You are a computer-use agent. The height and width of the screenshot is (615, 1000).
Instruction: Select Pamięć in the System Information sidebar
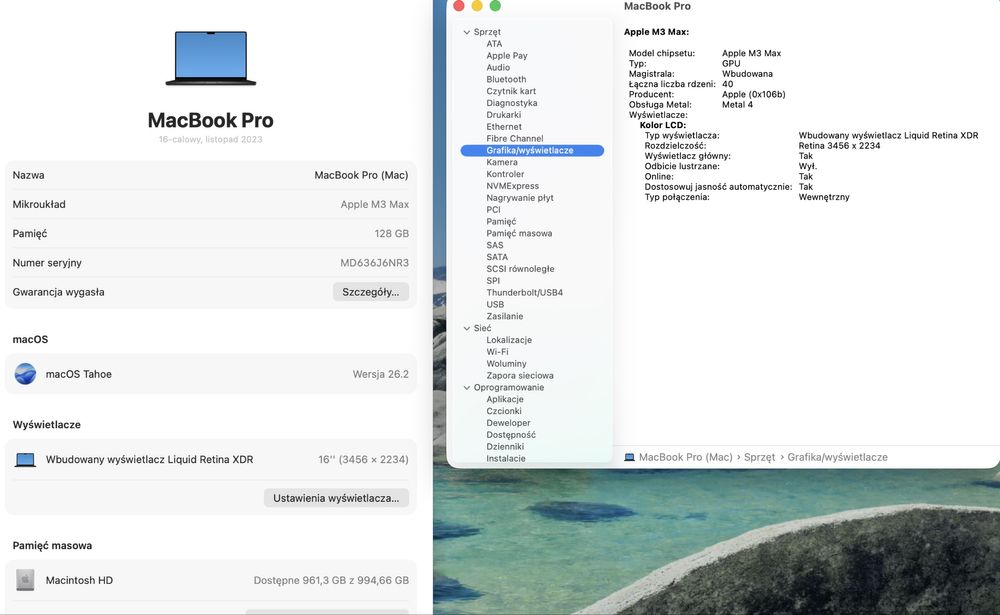[x=501, y=221]
